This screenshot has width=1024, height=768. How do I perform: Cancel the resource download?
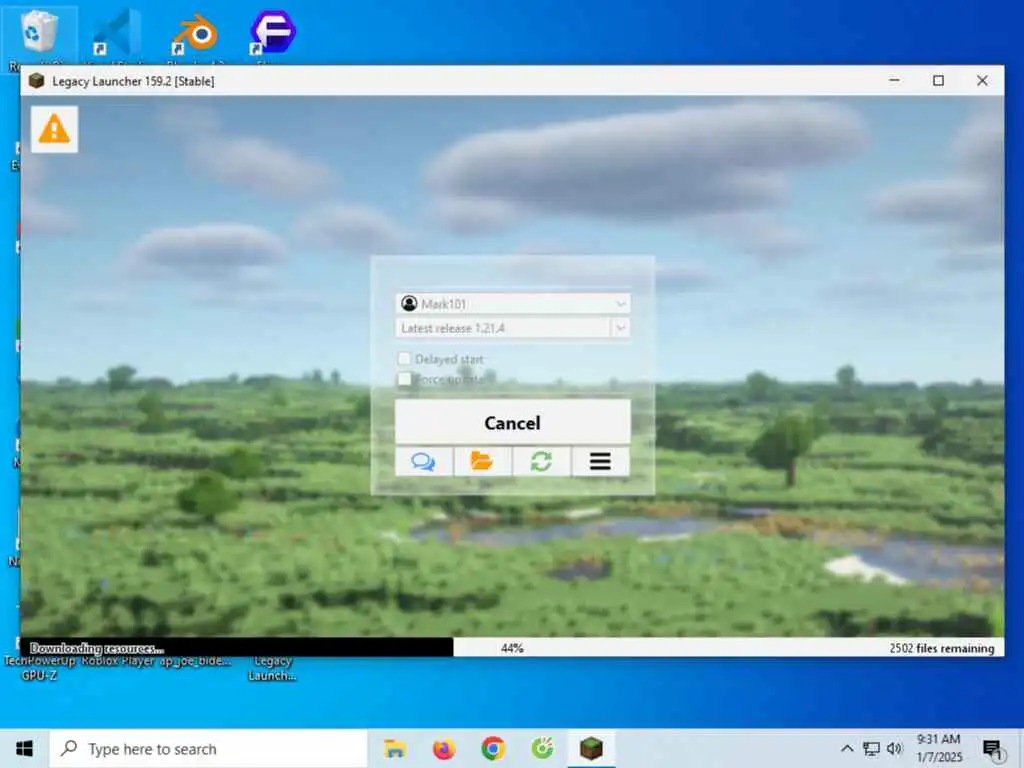click(513, 423)
